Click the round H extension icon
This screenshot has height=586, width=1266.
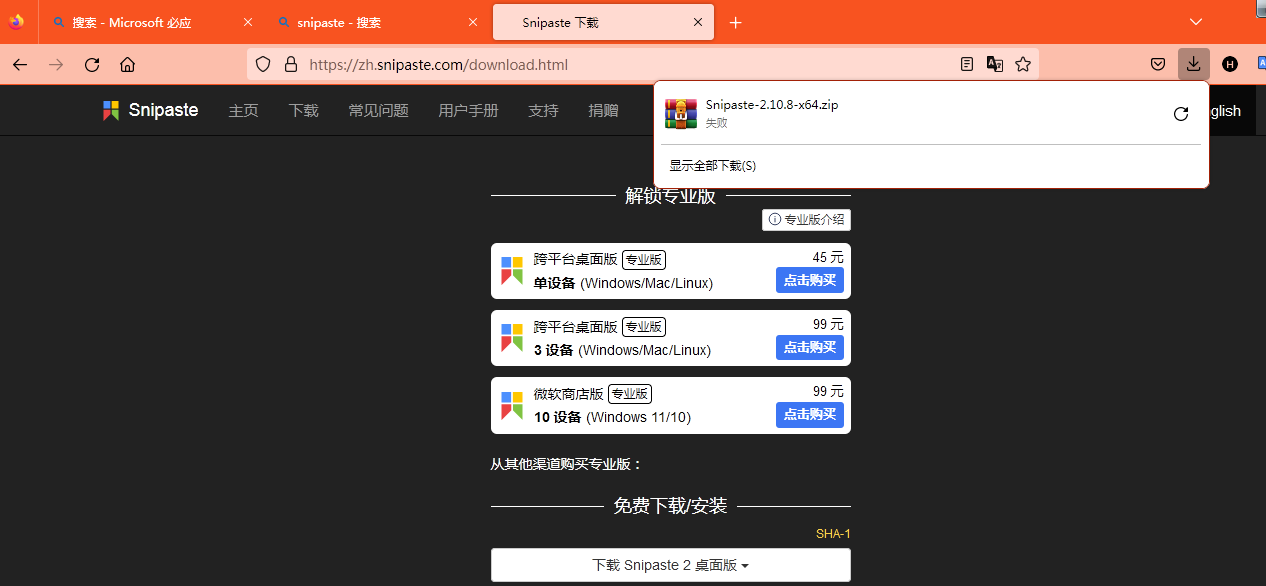pyautogui.click(x=1230, y=65)
